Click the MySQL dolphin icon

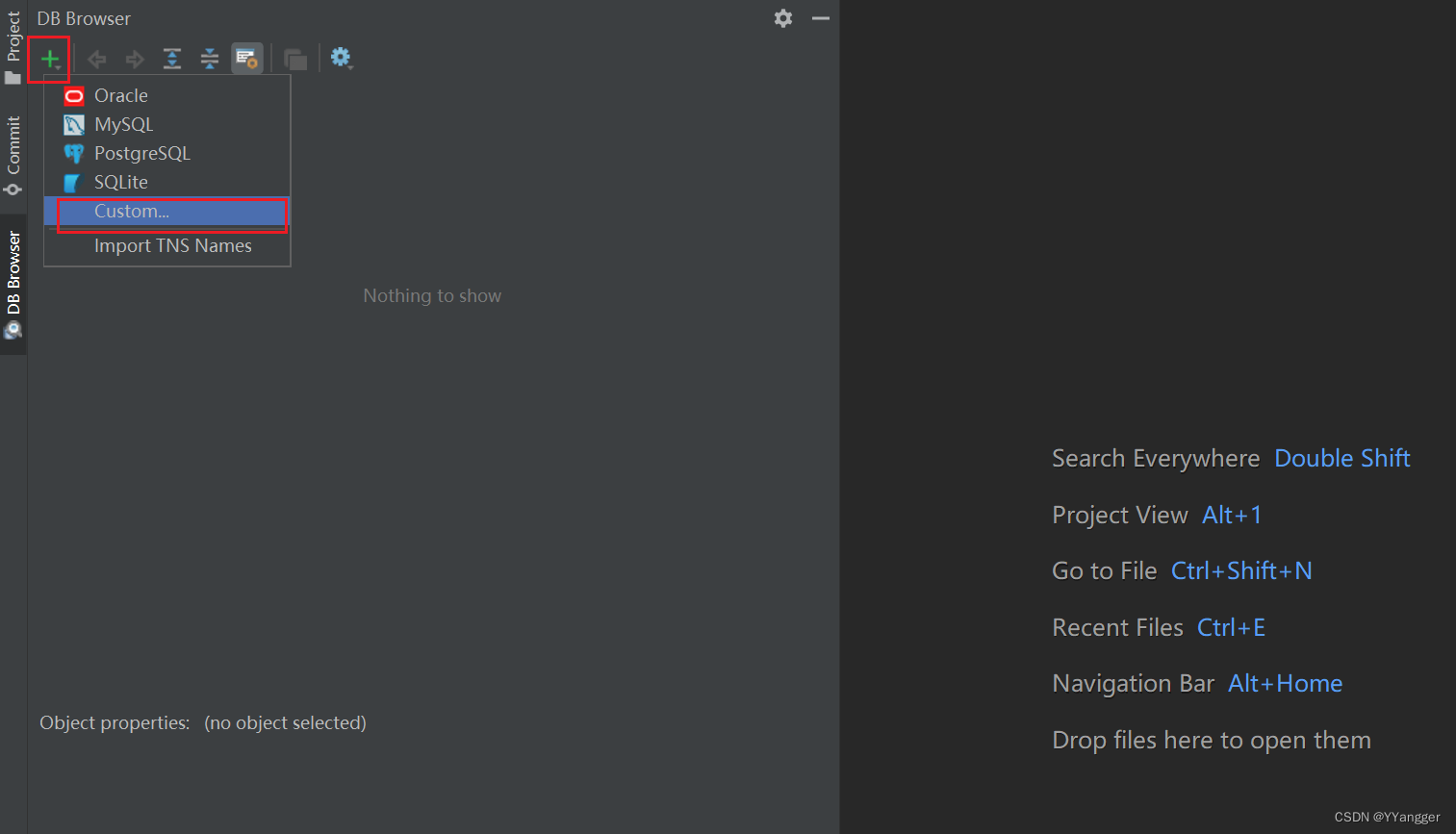pos(74,124)
